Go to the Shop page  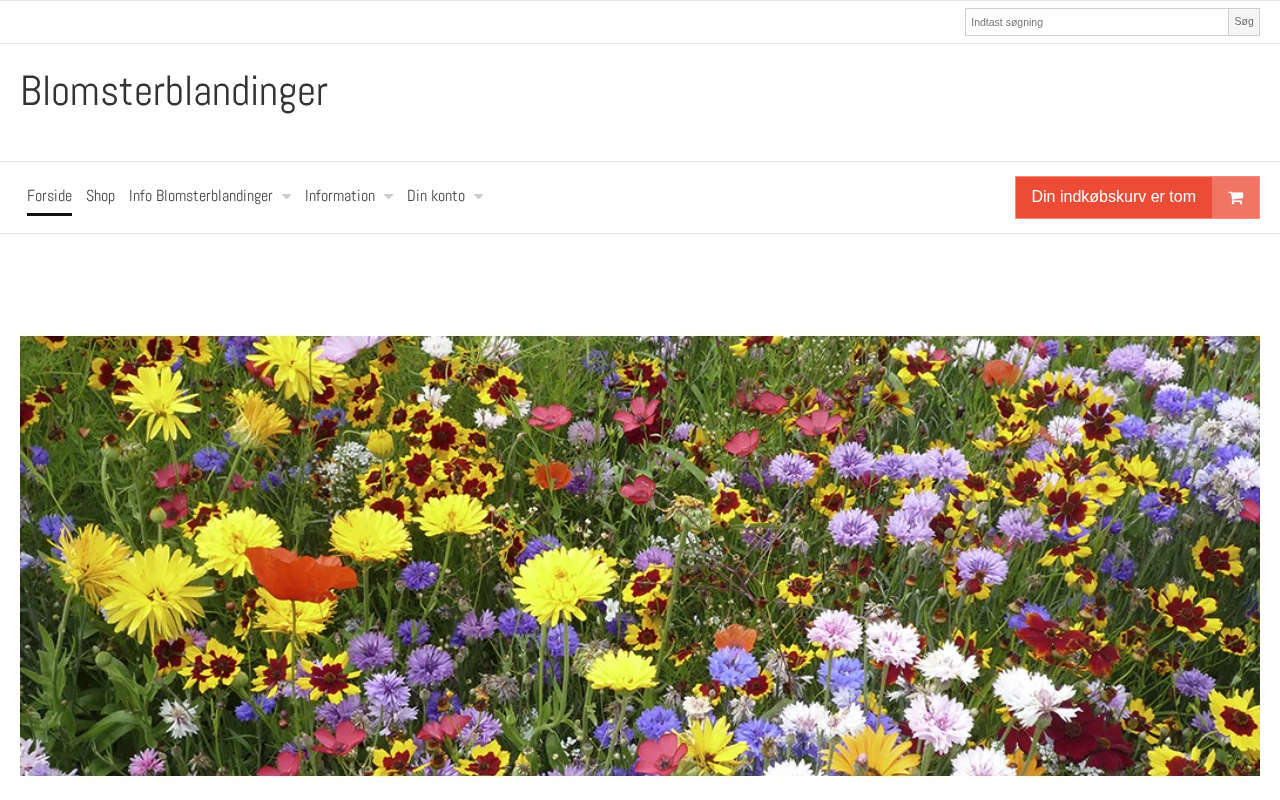[x=100, y=196]
